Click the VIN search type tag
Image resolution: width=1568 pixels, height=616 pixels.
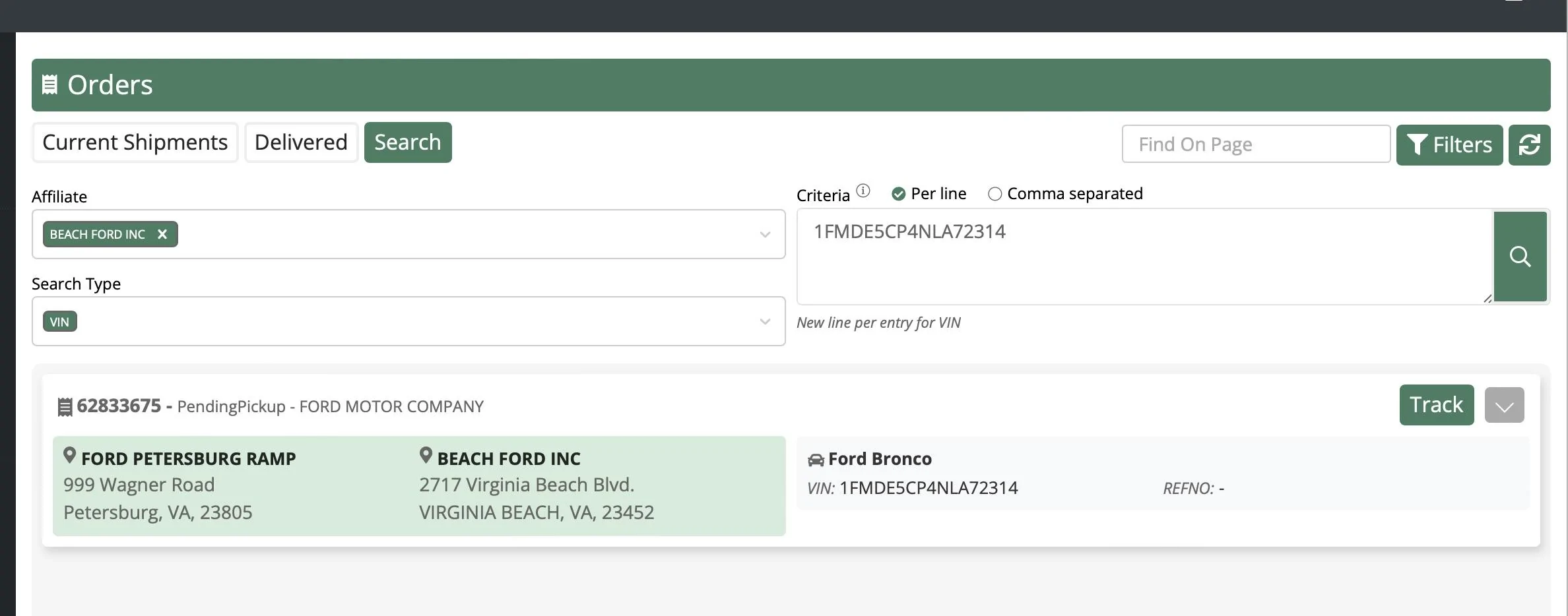[x=59, y=322]
